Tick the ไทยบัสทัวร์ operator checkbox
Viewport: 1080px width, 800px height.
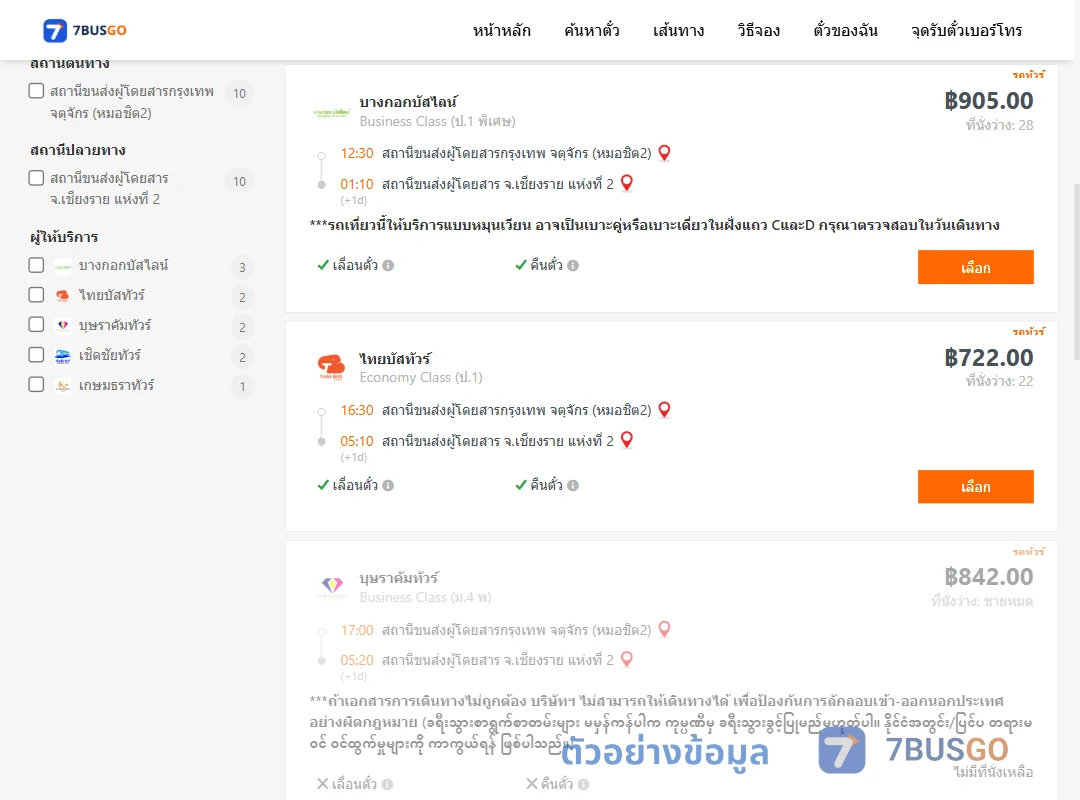pyautogui.click(x=37, y=295)
